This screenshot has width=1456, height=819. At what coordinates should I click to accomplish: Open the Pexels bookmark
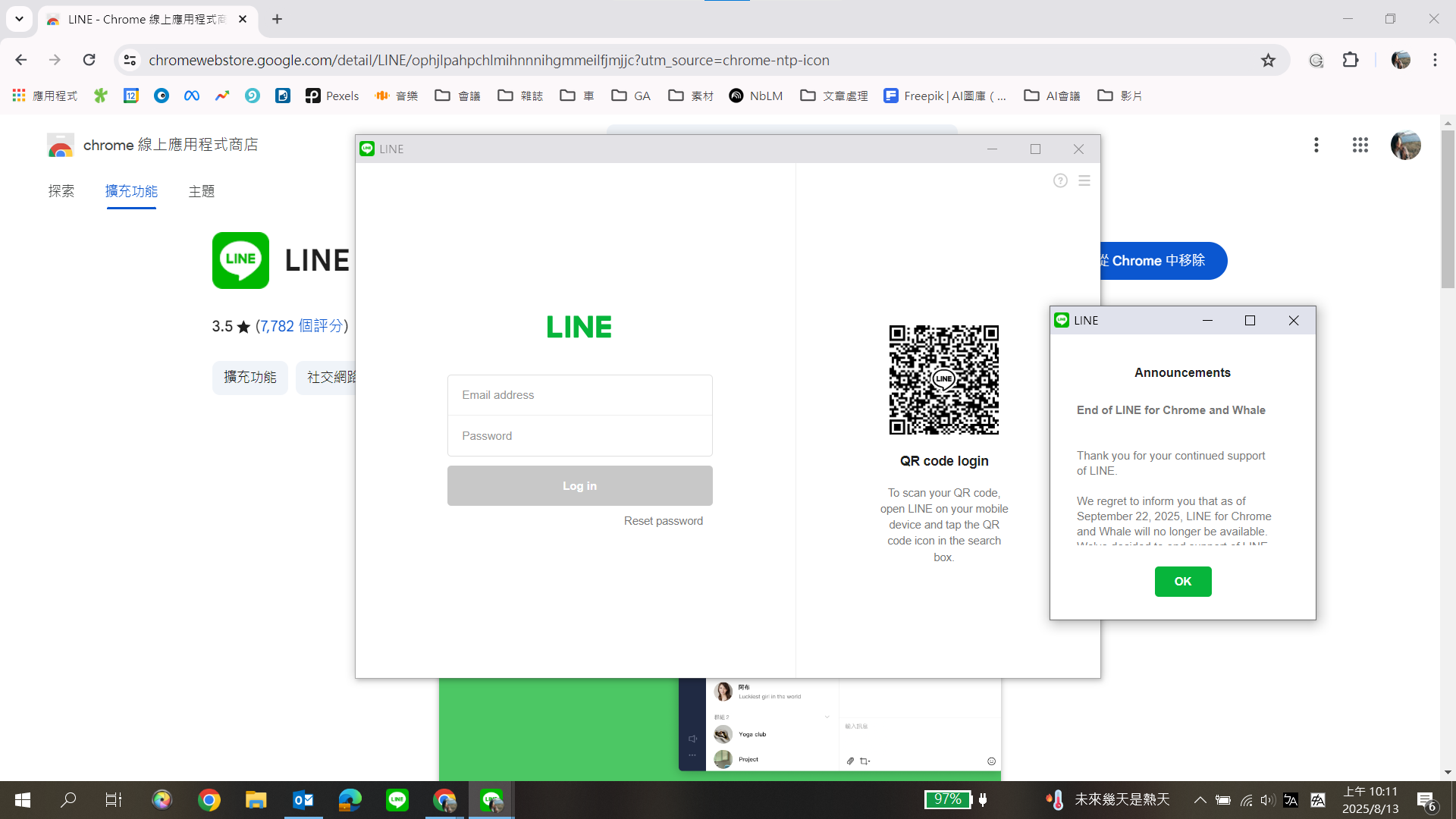pos(331,96)
